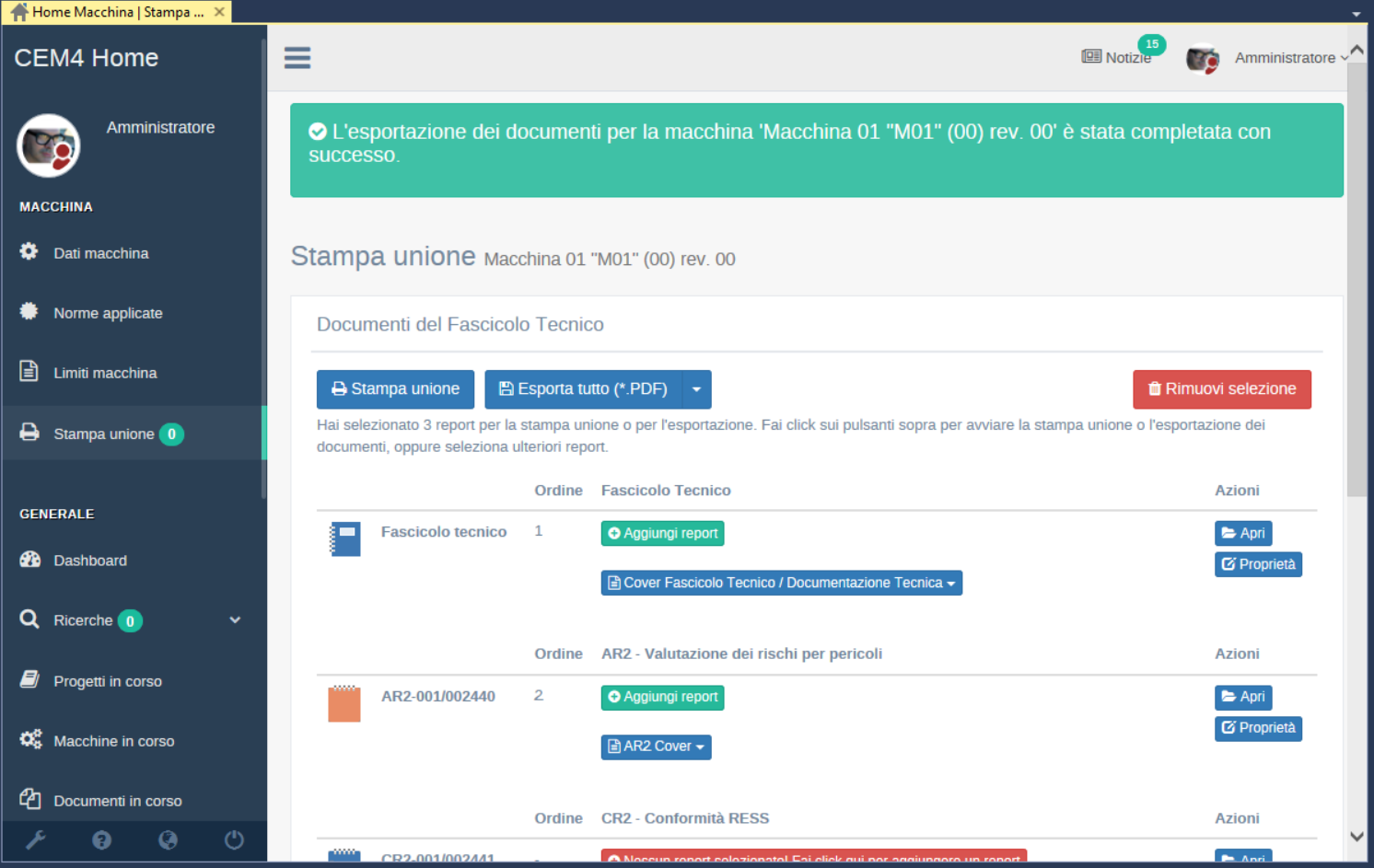Click the Stampa unione print button

point(395,389)
